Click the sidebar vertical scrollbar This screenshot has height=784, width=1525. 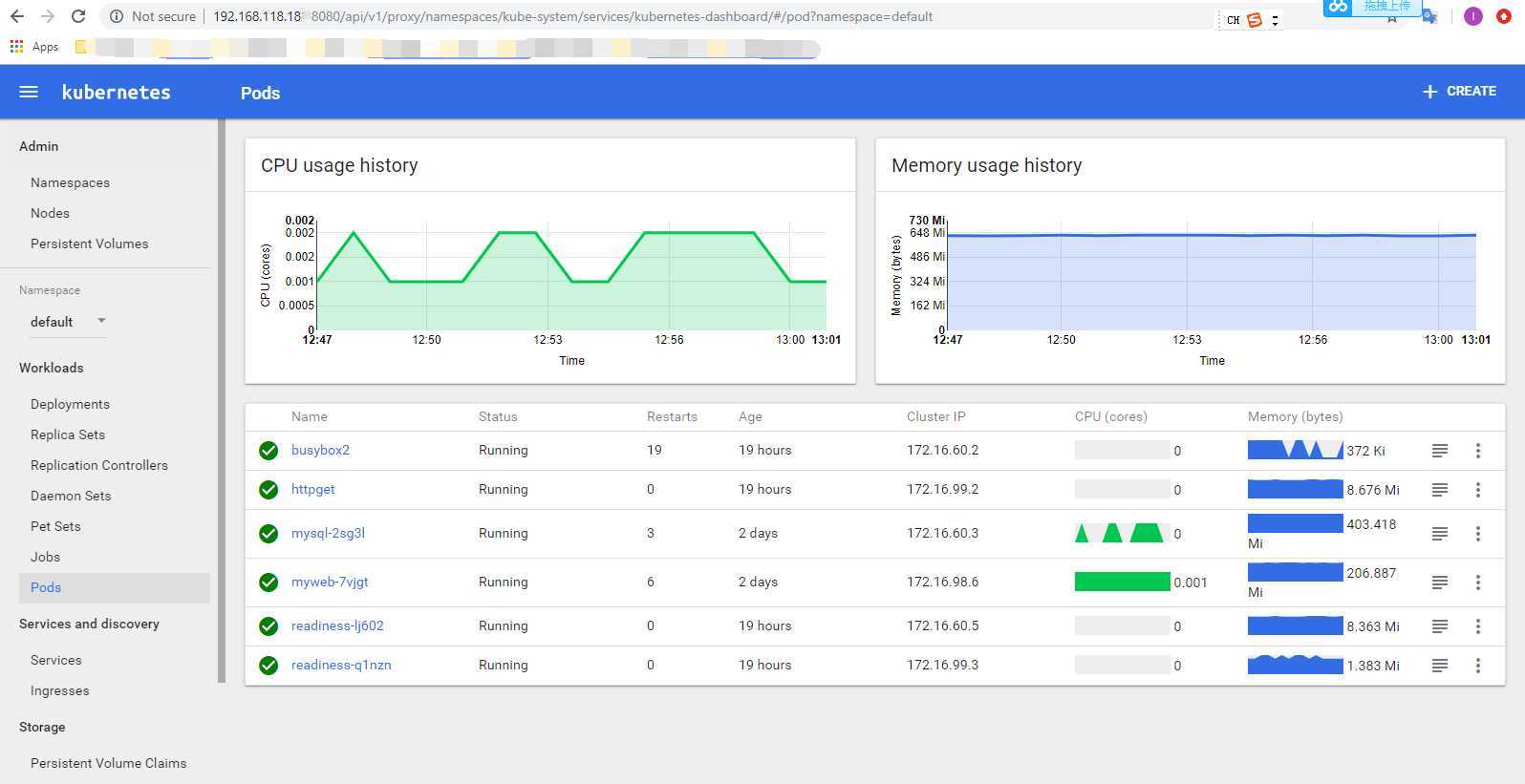(x=222, y=401)
